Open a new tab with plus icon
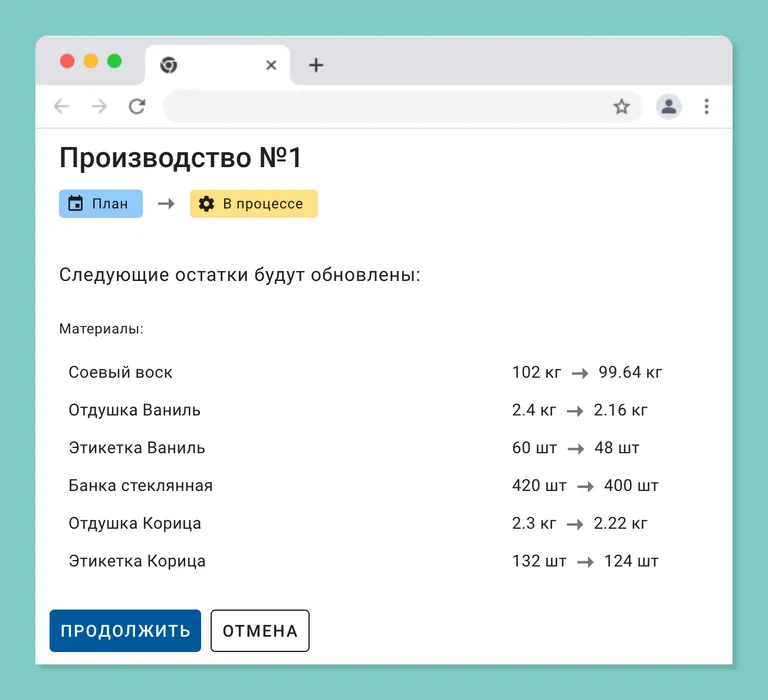 [x=316, y=65]
